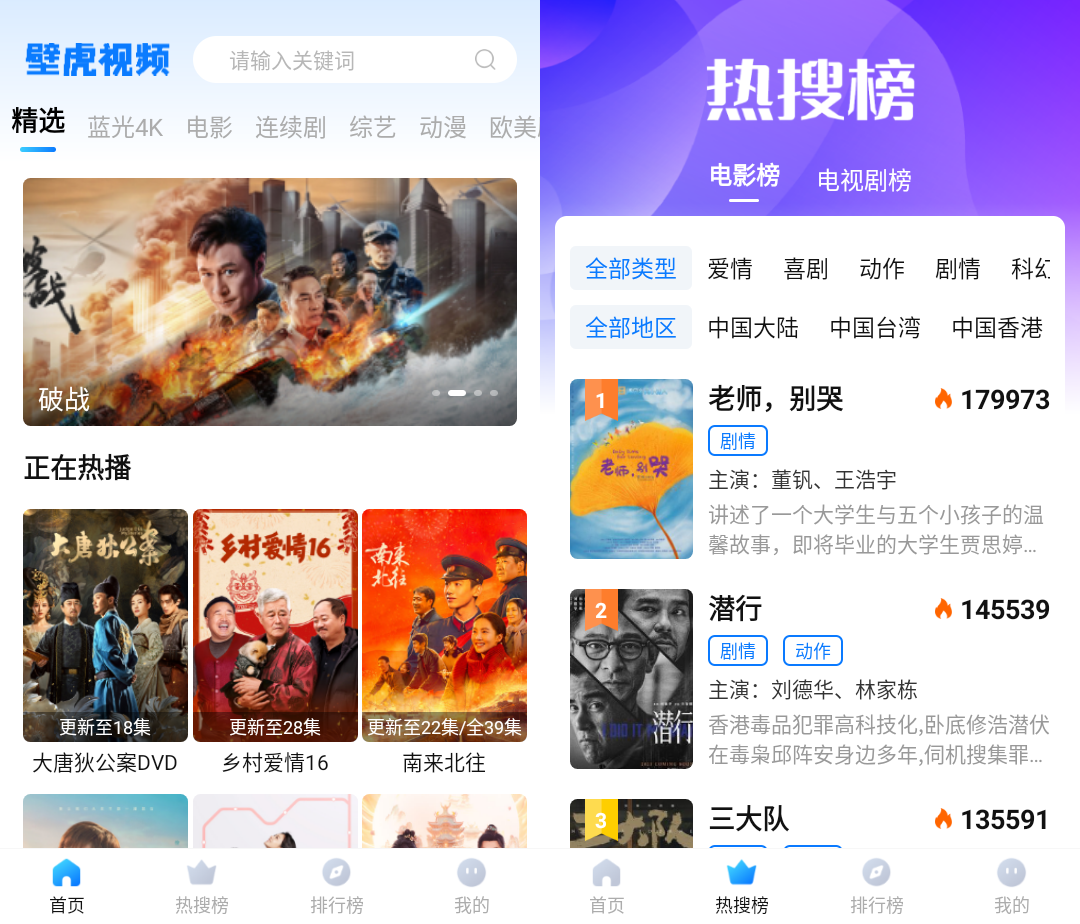Image resolution: width=1080 pixels, height=924 pixels.
Task: Open 我的 profile icon in right nav
Action: click(1012, 873)
